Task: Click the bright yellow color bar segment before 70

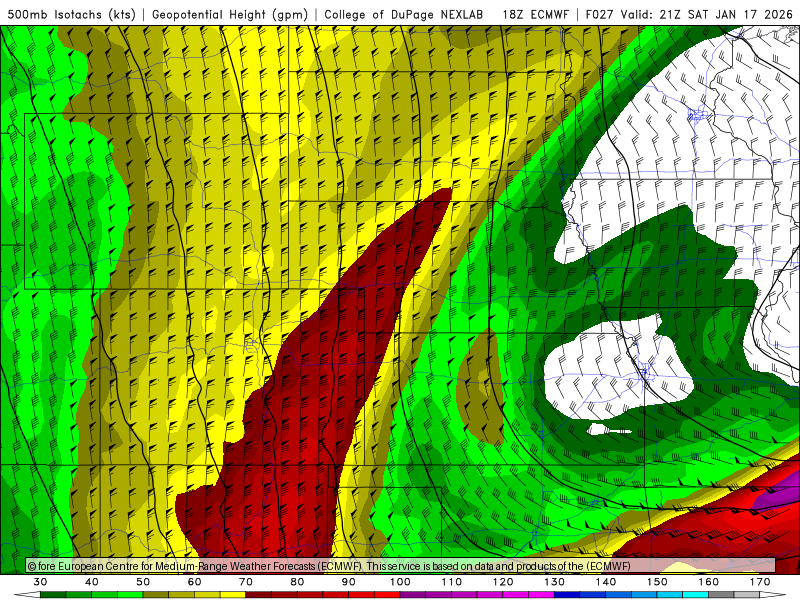Action: tap(233, 595)
